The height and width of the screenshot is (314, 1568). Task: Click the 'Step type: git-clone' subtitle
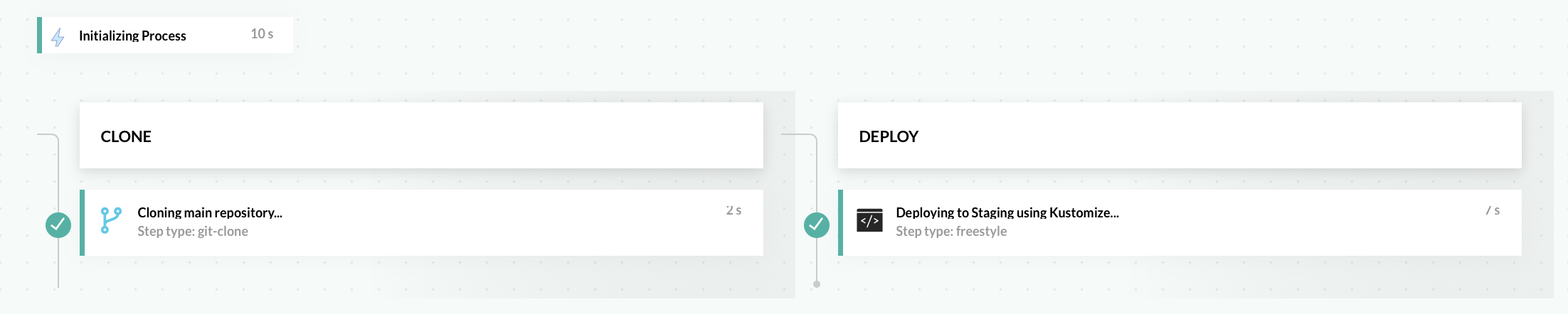pyautogui.click(x=193, y=232)
